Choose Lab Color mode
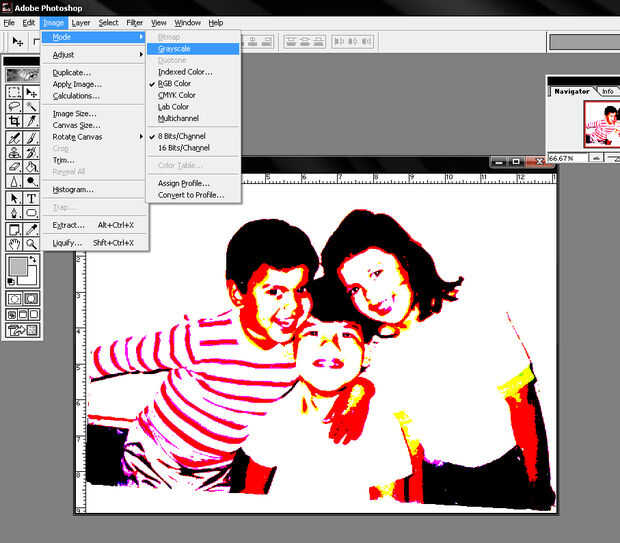 click(x=193, y=107)
